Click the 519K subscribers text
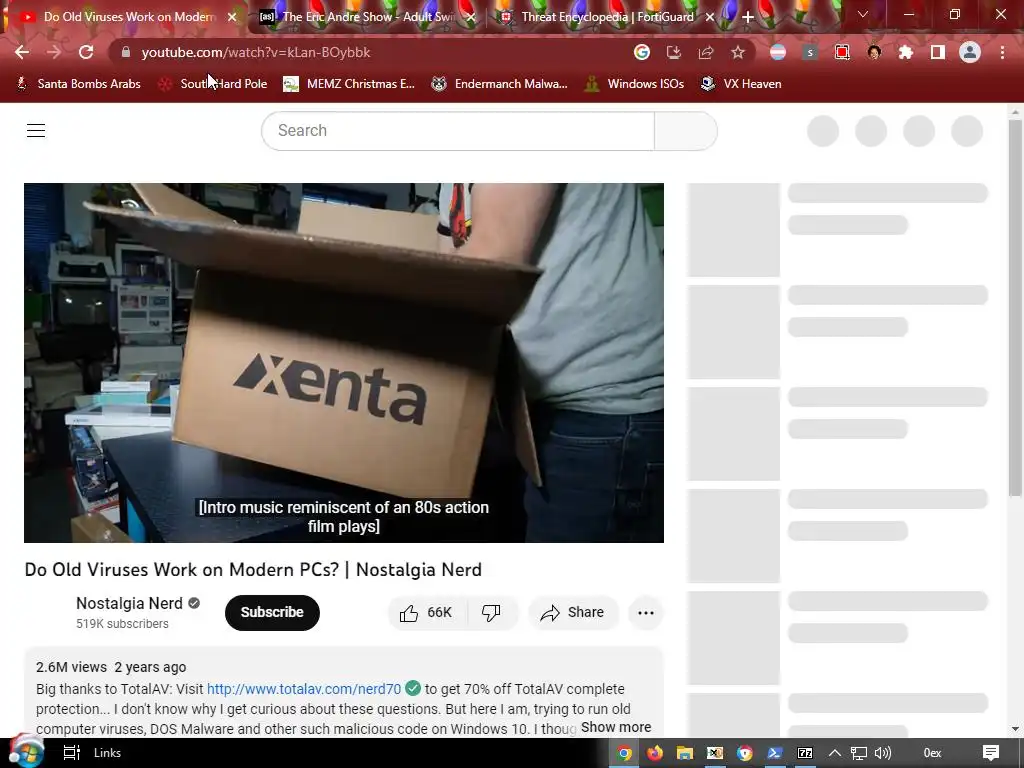The height and width of the screenshot is (768, 1024). (x=122, y=624)
